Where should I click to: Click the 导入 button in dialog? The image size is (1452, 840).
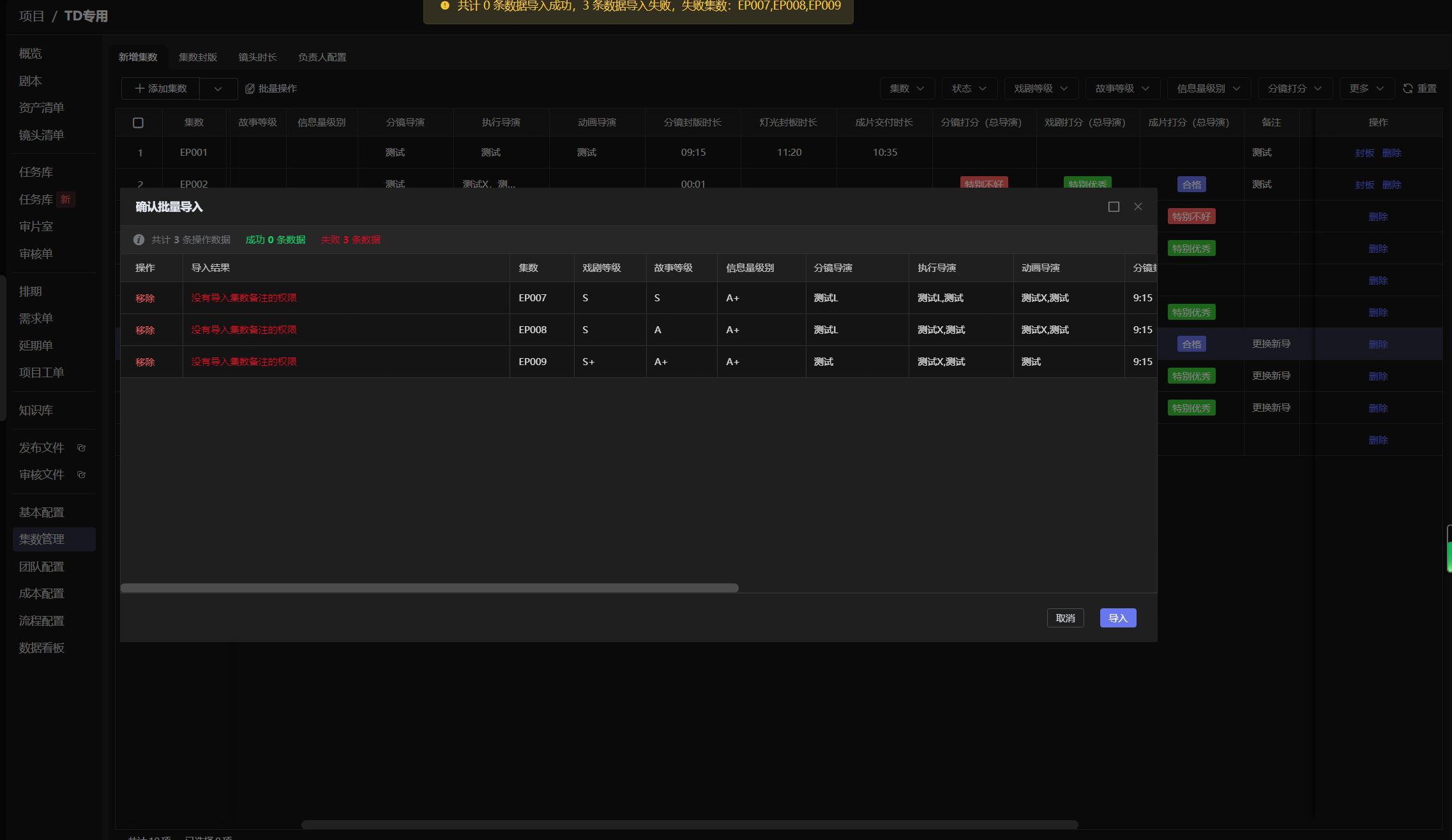[x=1118, y=618]
